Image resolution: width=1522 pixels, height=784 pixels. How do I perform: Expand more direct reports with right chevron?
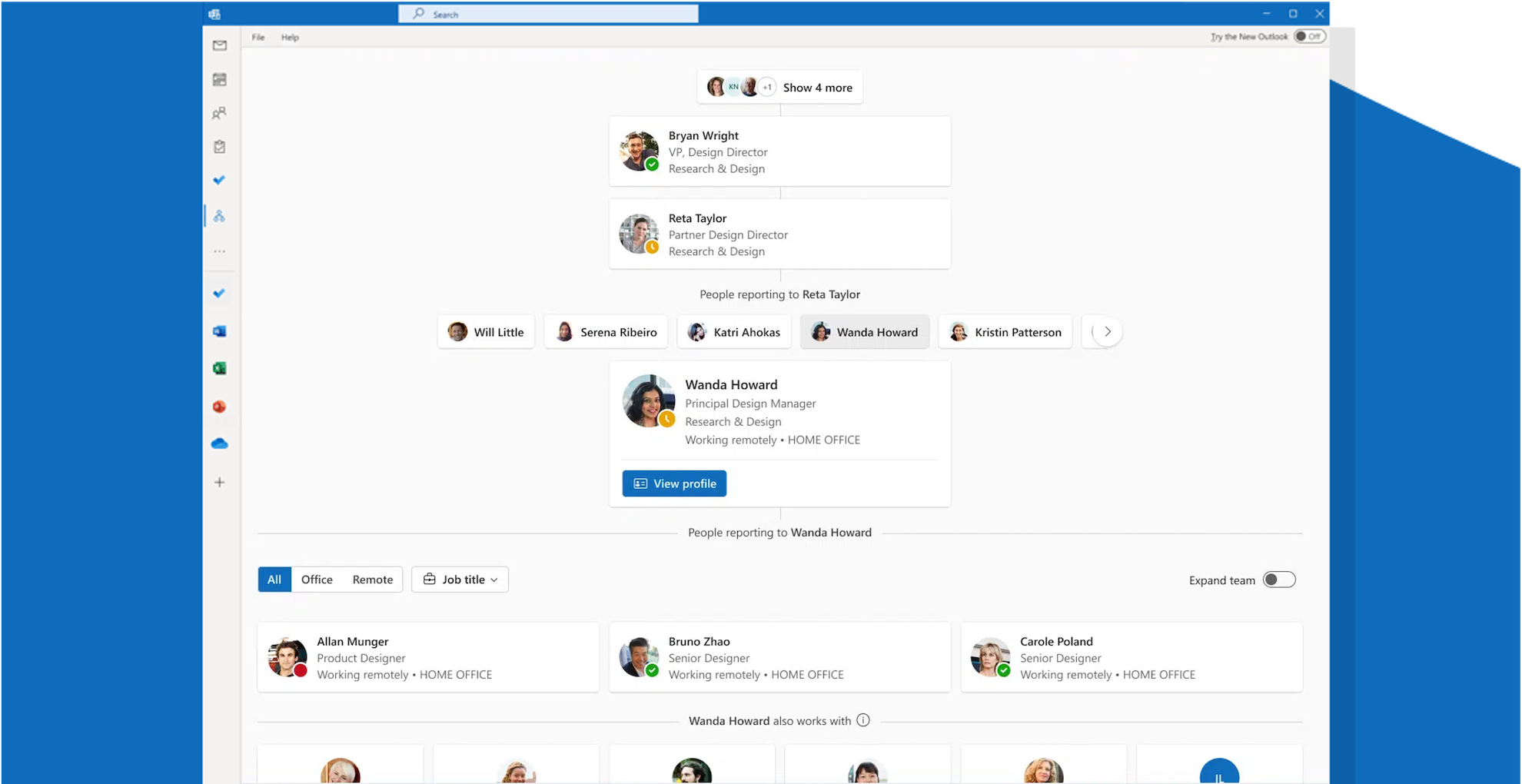[1107, 331]
